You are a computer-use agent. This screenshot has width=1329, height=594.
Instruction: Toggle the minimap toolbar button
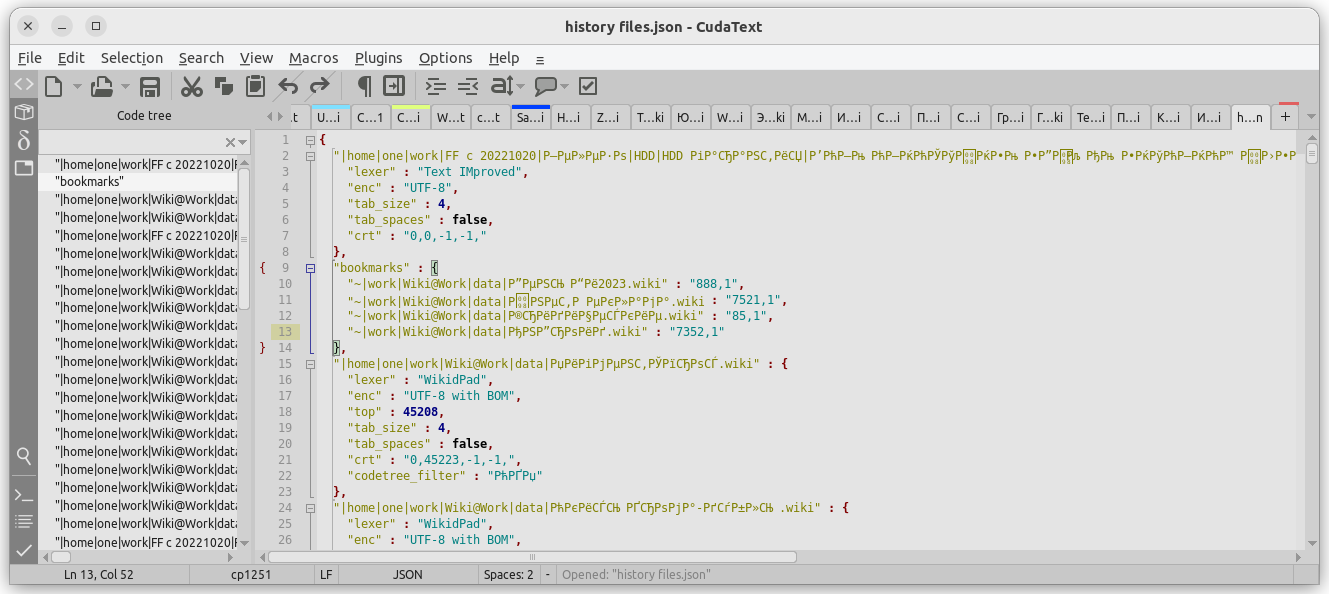(x=394, y=87)
